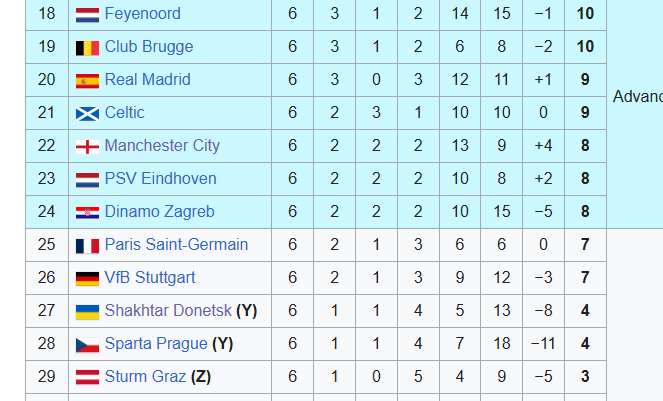Click the Netherlands flag beside Feyenoord
Screen dimensions: 663x401
coord(88,15)
